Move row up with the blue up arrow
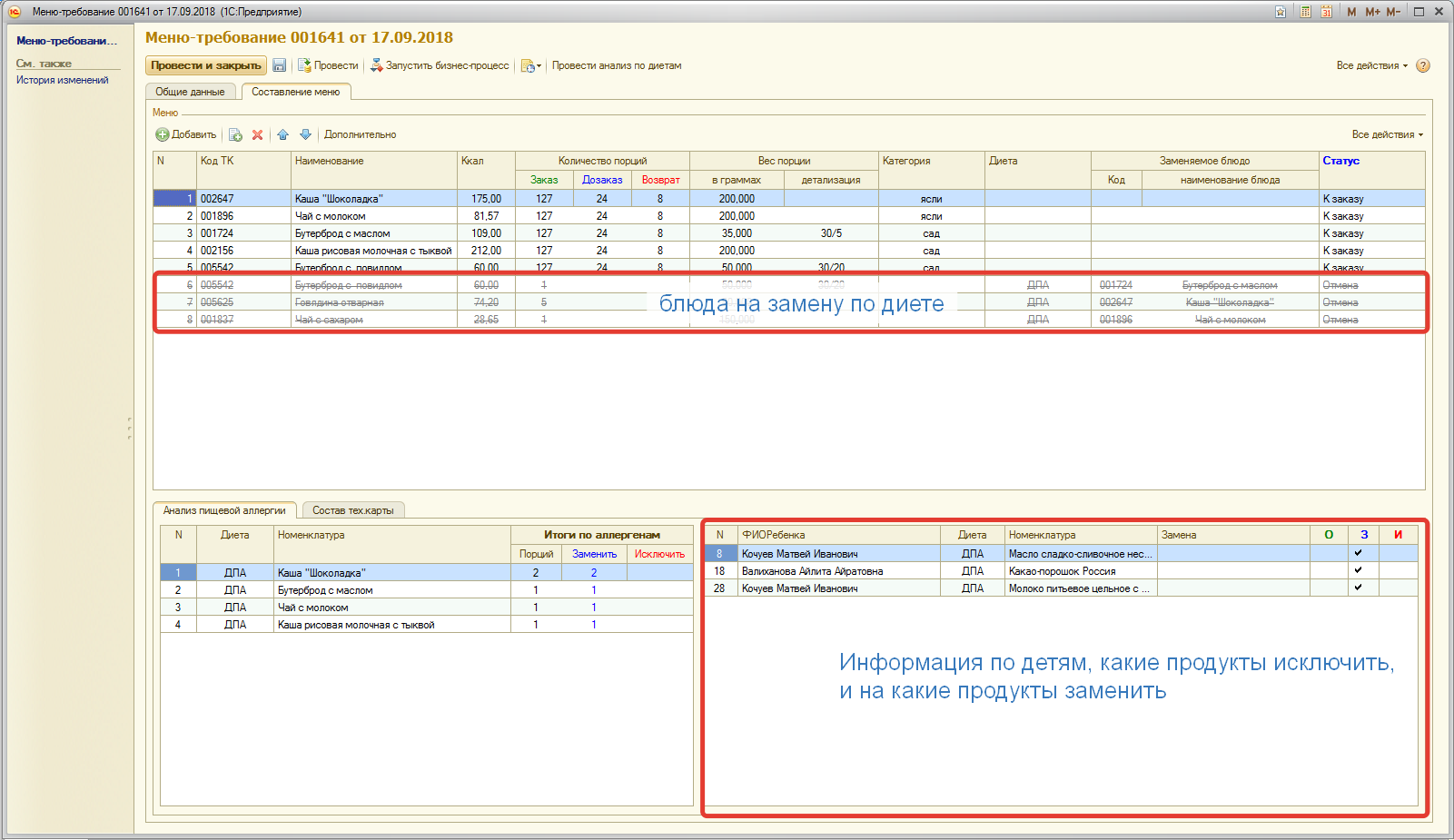Image resolution: width=1454 pixels, height=840 pixels. [x=282, y=134]
